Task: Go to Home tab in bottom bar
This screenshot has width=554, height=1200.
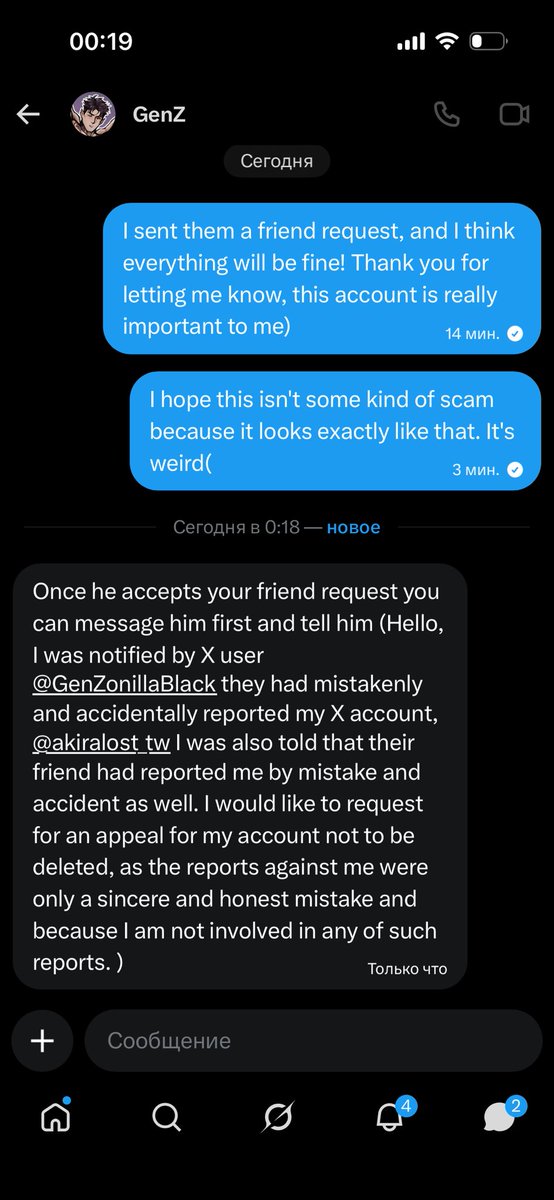Action: click(x=56, y=1116)
